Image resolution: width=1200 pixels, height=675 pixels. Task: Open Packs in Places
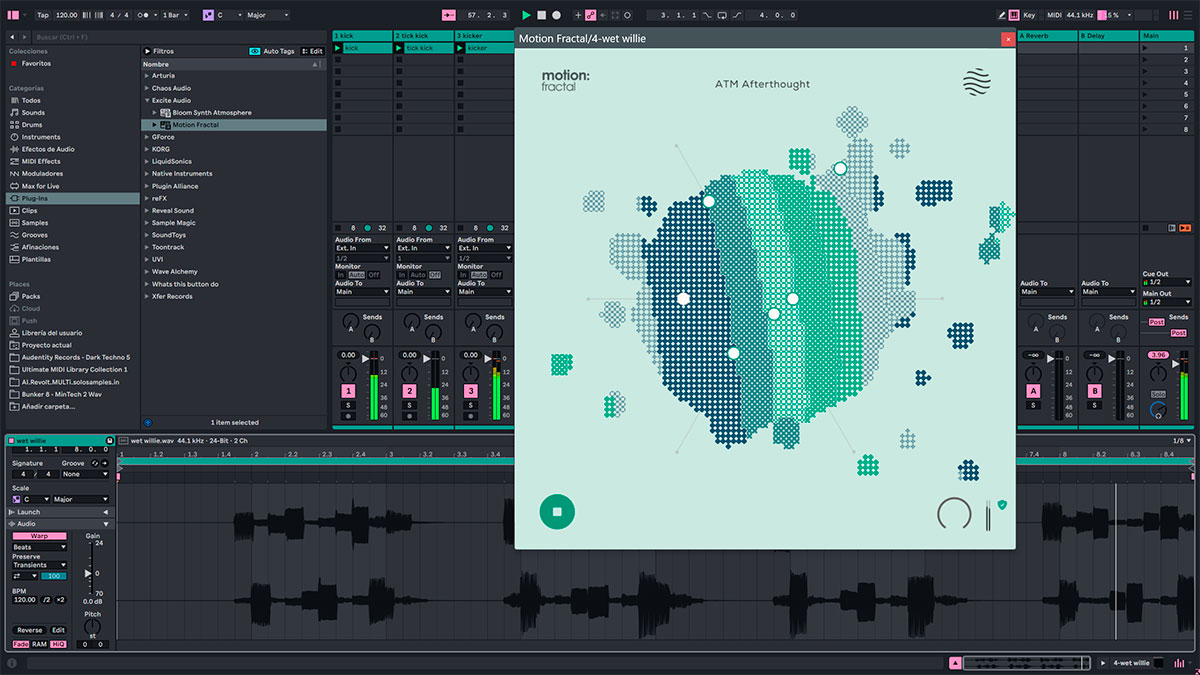[x=30, y=296]
